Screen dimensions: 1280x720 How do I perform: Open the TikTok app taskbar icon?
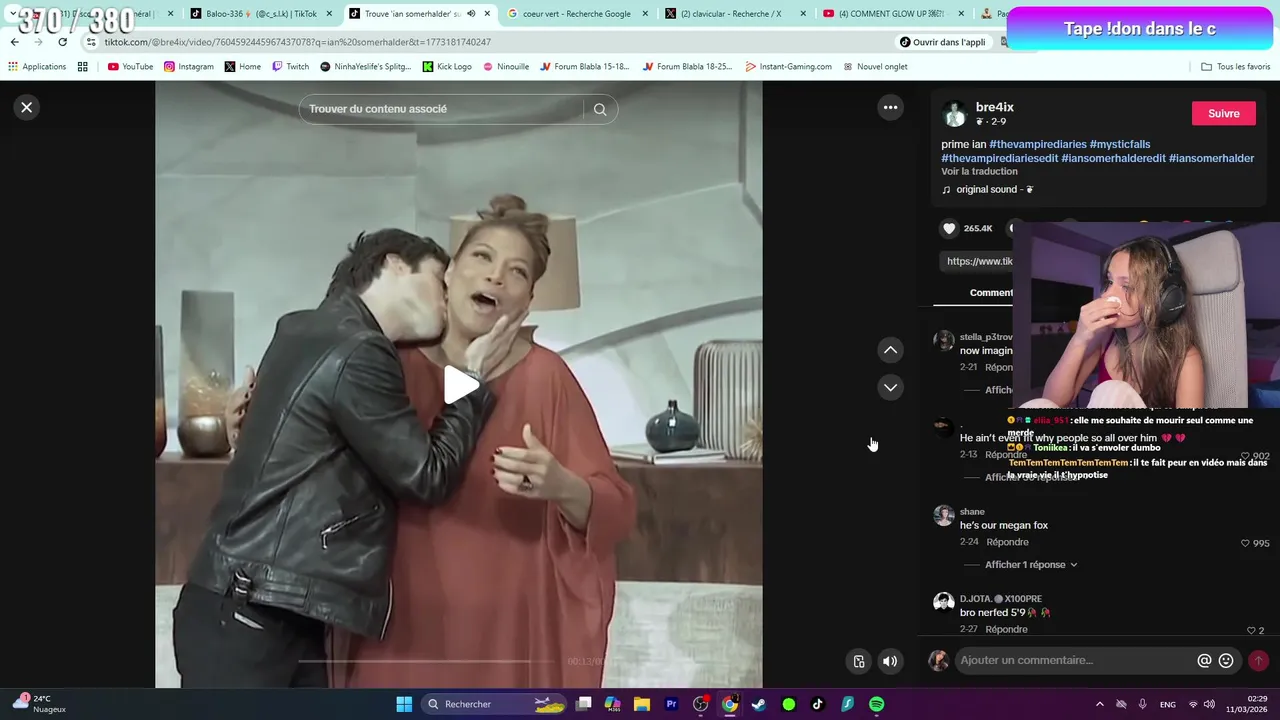[x=817, y=704]
